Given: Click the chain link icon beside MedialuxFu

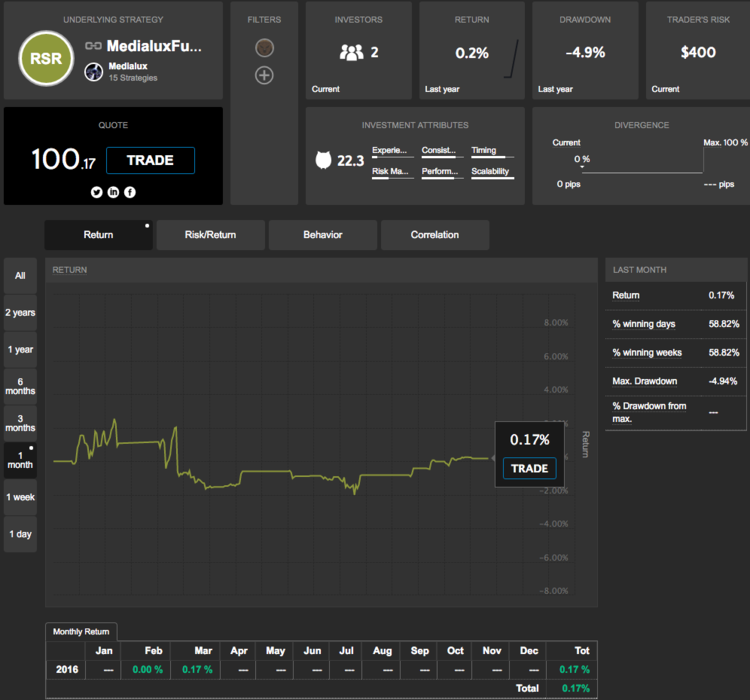Looking at the screenshot, I should click(x=93, y=46).
